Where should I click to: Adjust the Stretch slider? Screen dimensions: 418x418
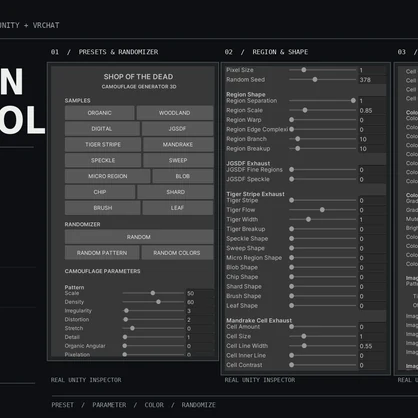(x=153, y=328)
